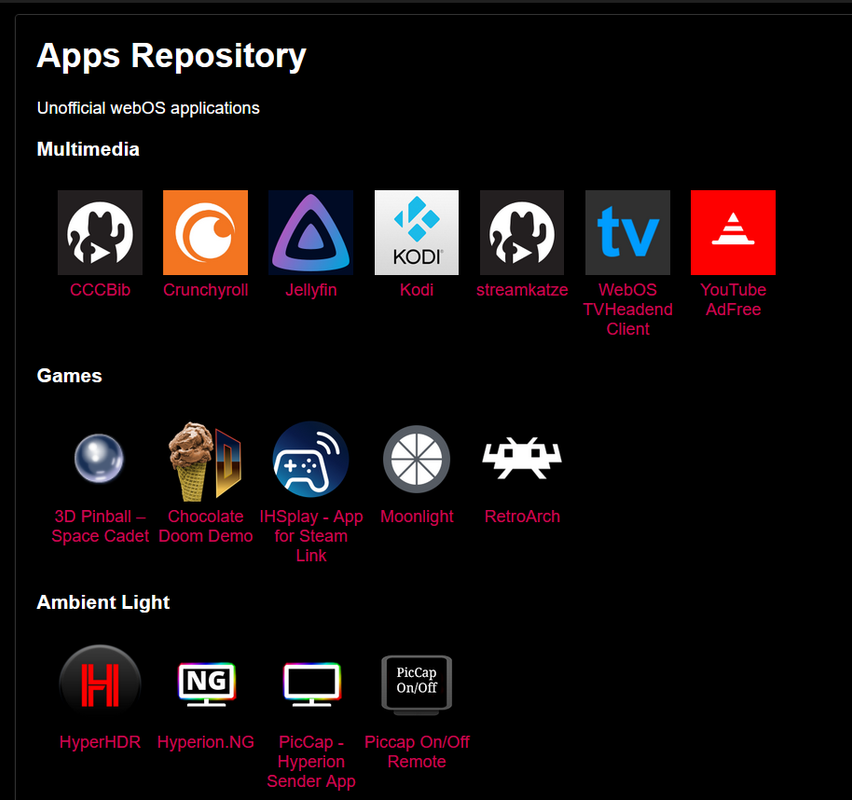Open the Moonlight wheel icon

pos(417,459)
